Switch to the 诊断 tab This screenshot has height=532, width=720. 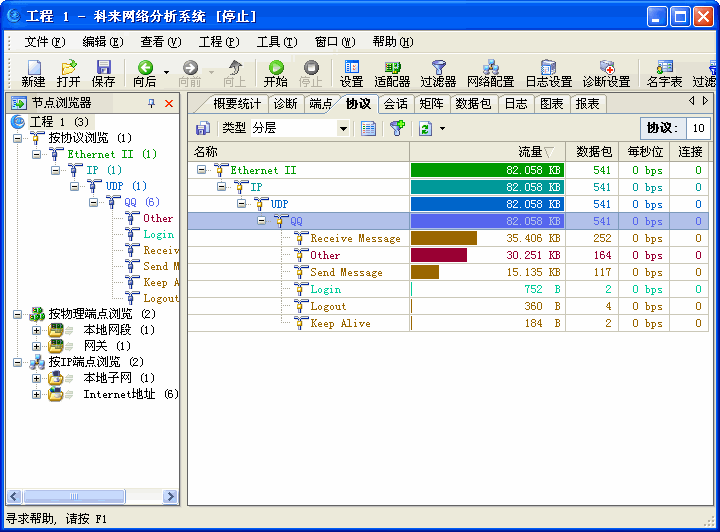coord(285,104)
